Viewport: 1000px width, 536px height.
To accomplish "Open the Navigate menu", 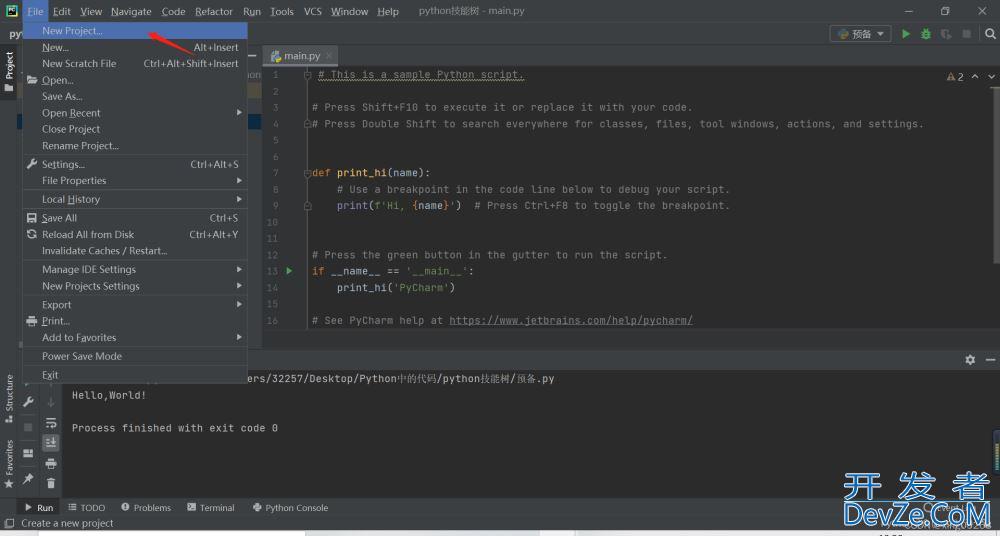I will point(131,11).
